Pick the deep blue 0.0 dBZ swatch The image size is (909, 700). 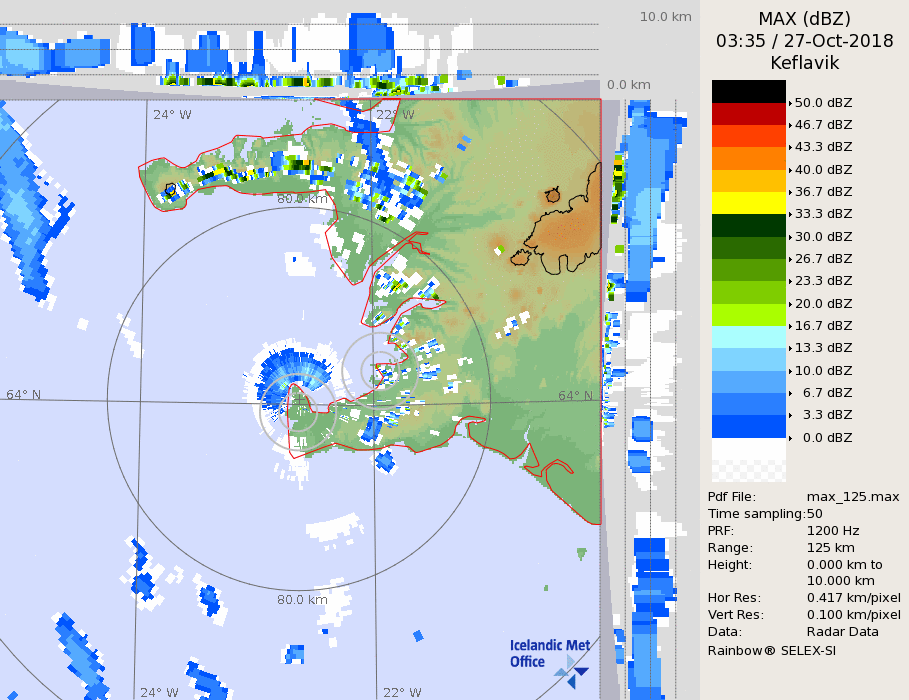point(748,426)
